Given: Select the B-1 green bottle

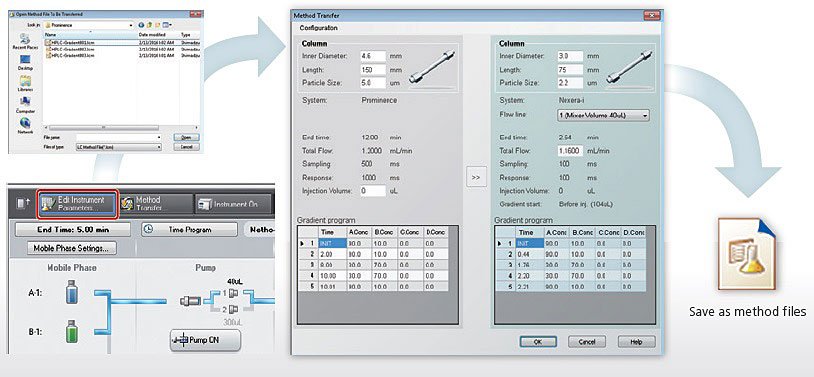Looking at the screenshot, I should pyautogui.click(x=72, y=331).
